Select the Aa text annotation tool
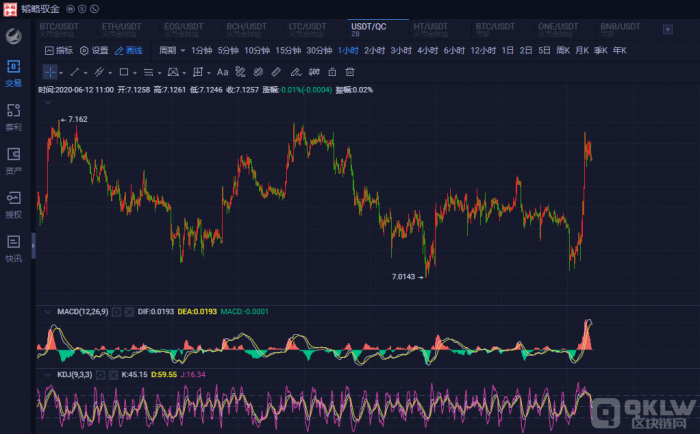The width and height of the screenshot is (700, 434). click(x=222, y=72)
